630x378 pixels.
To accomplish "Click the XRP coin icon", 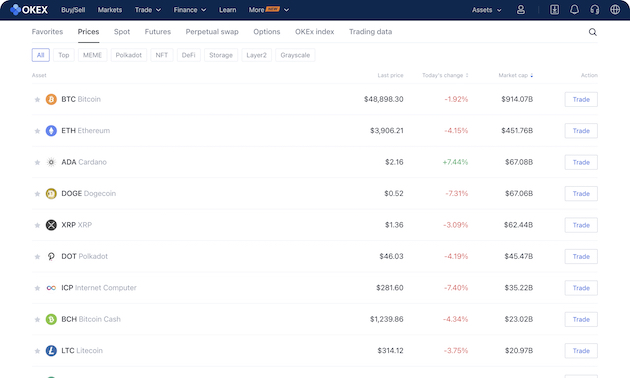I will pyautogui.click(x=51, y=225).
